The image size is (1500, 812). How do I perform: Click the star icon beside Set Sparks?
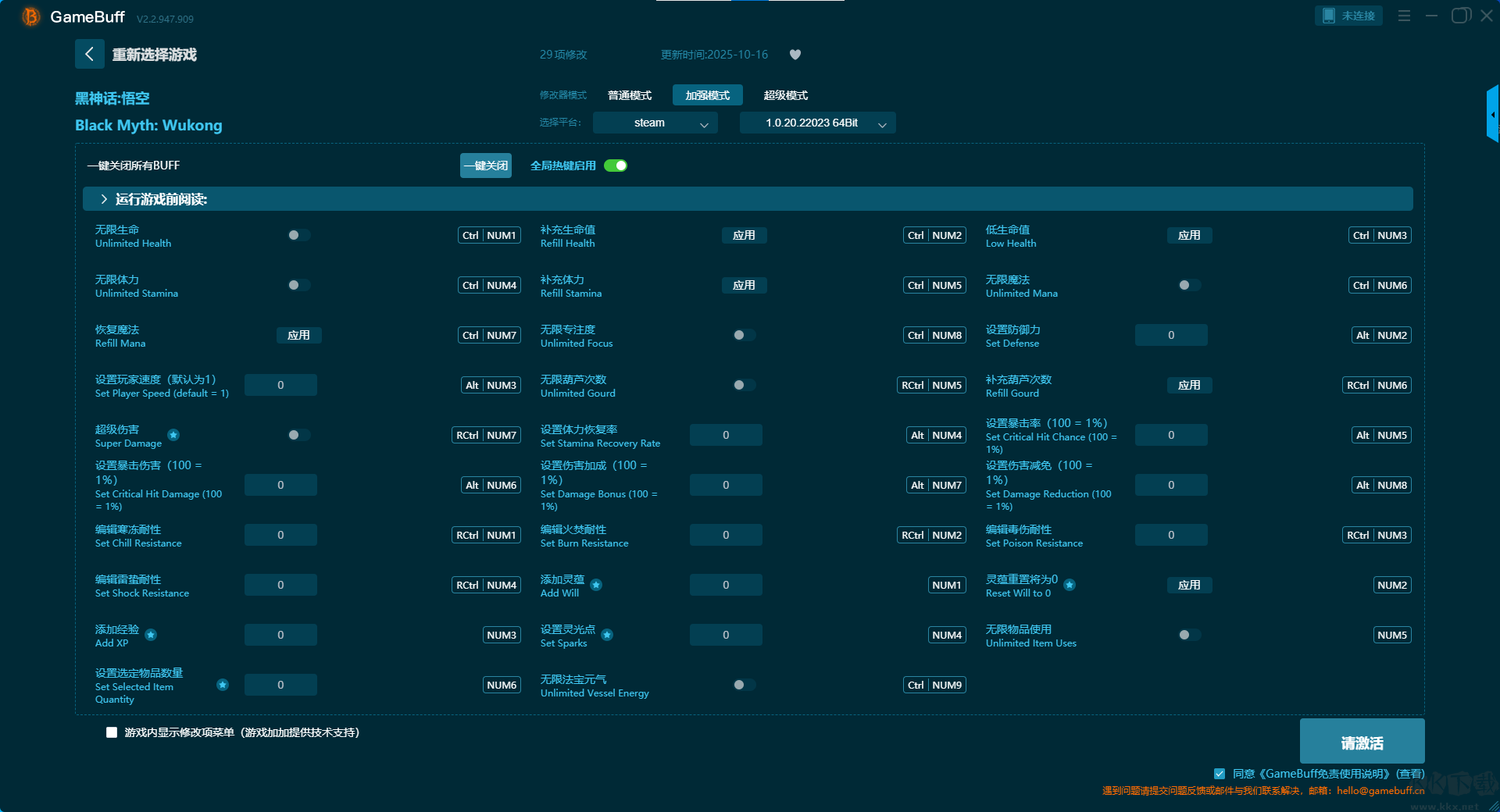coord(607,635)
